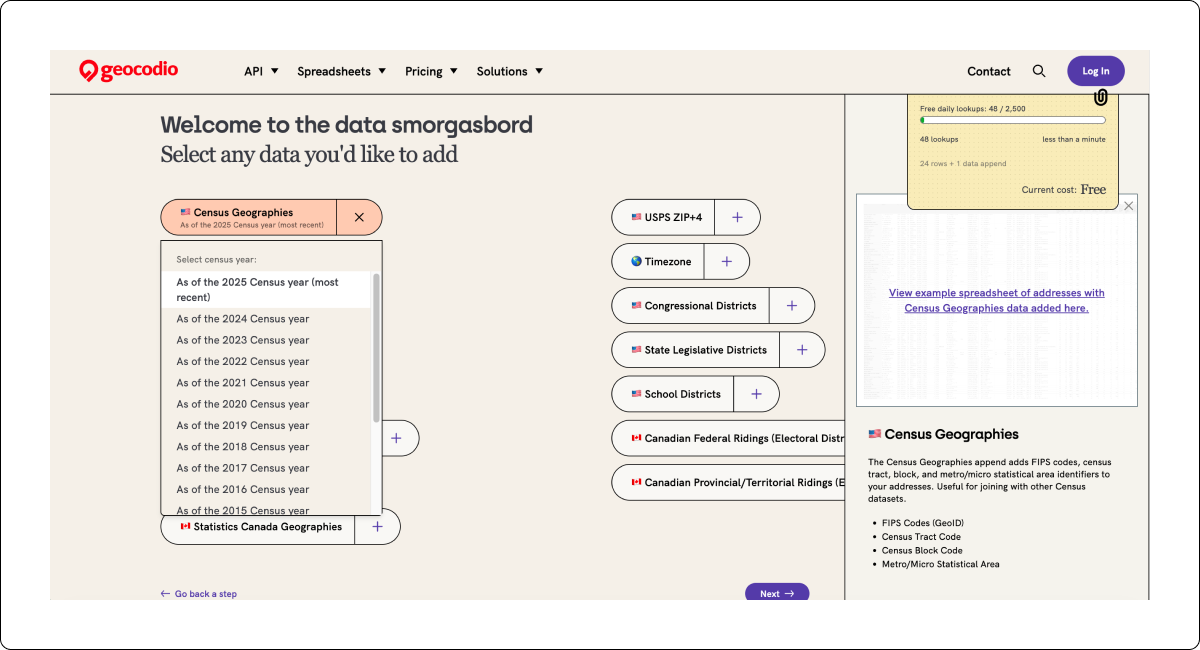Click the free daily lookups progress bar
The image size is (1200, 650).
coord(1013,120)
